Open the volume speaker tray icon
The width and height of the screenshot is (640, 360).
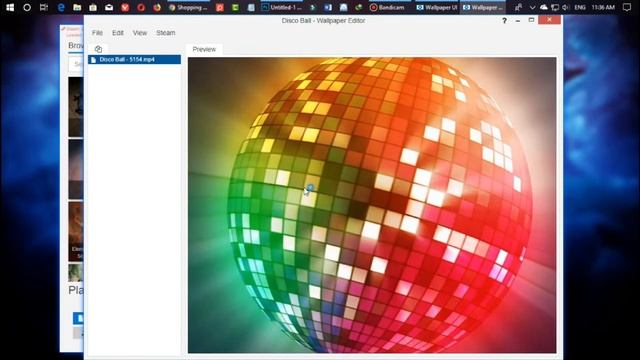(x=565, y=7)
